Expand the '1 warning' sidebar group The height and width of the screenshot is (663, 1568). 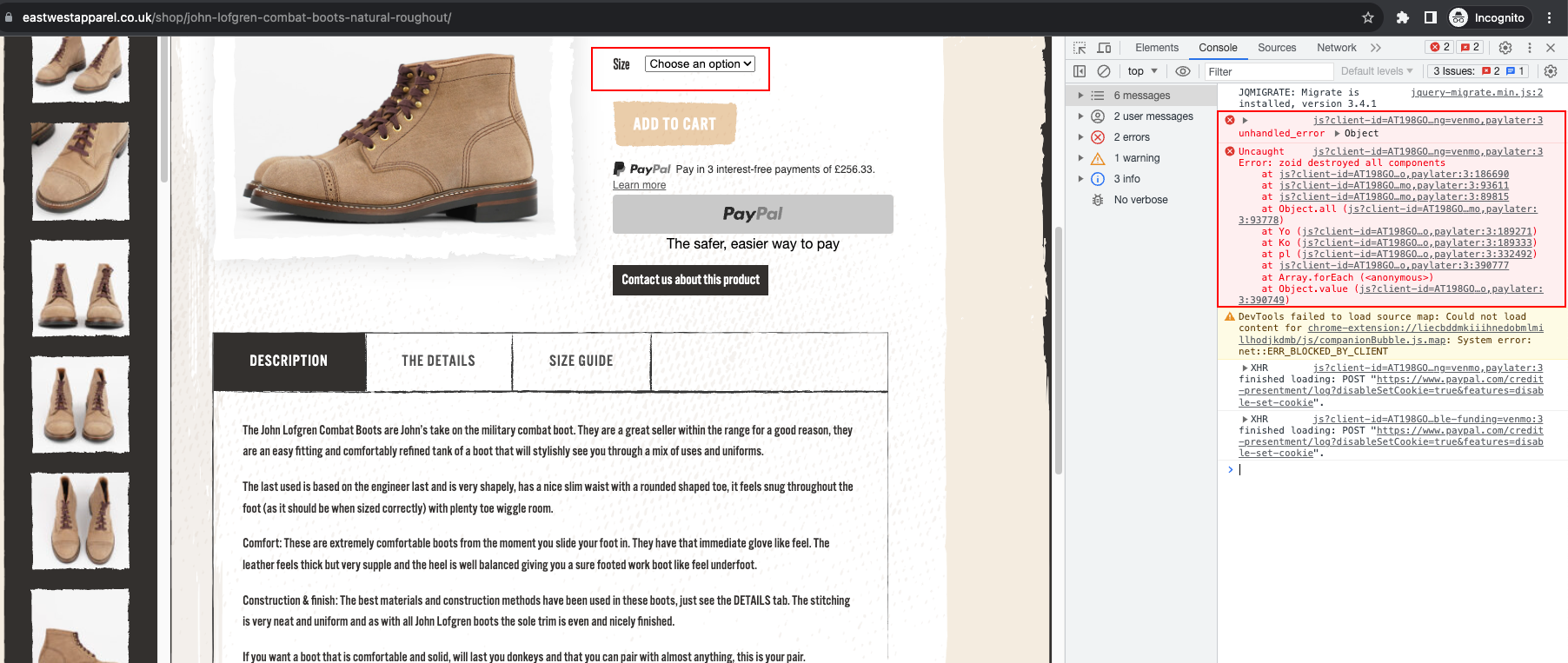coord(1081,158)
